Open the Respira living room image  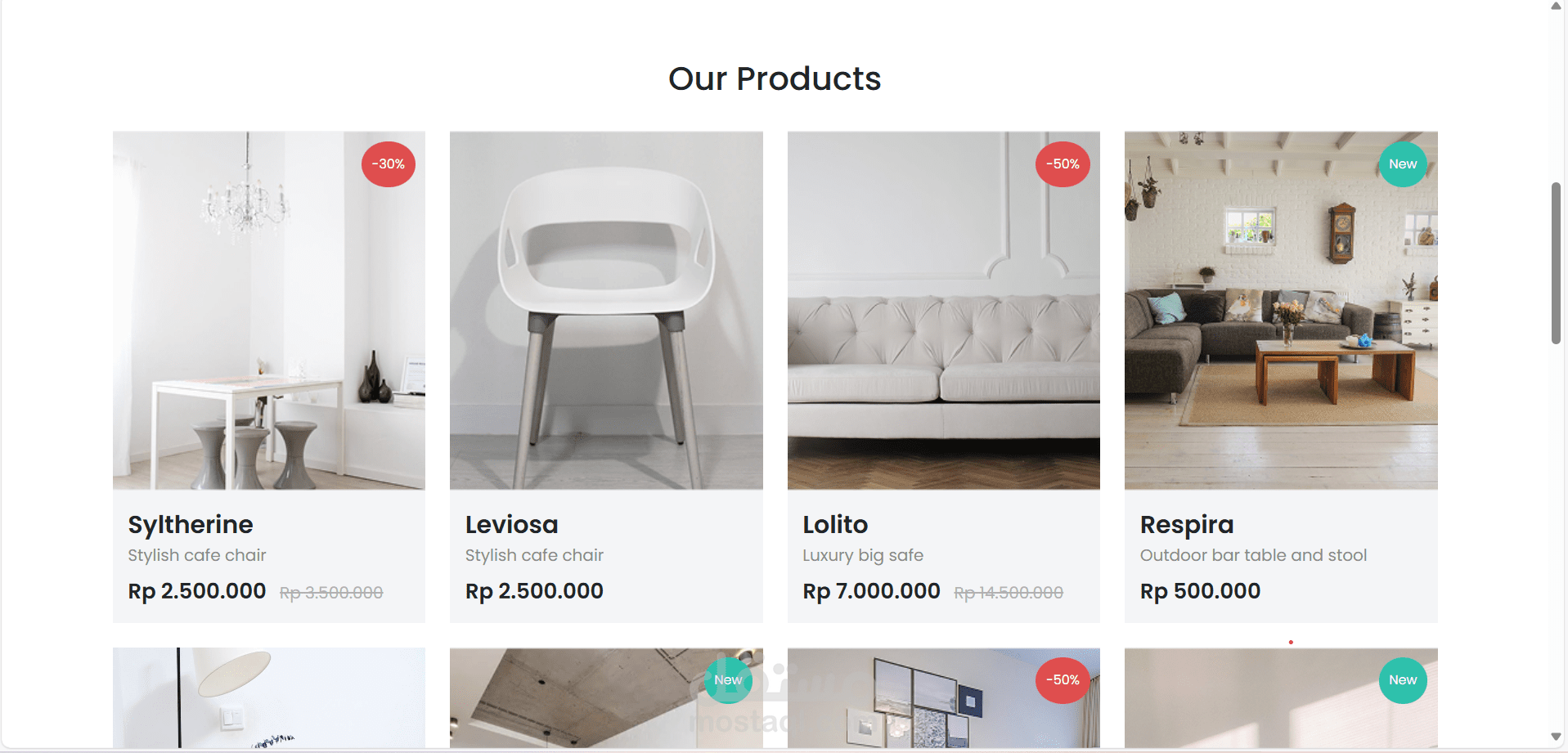click(1281, 311)
